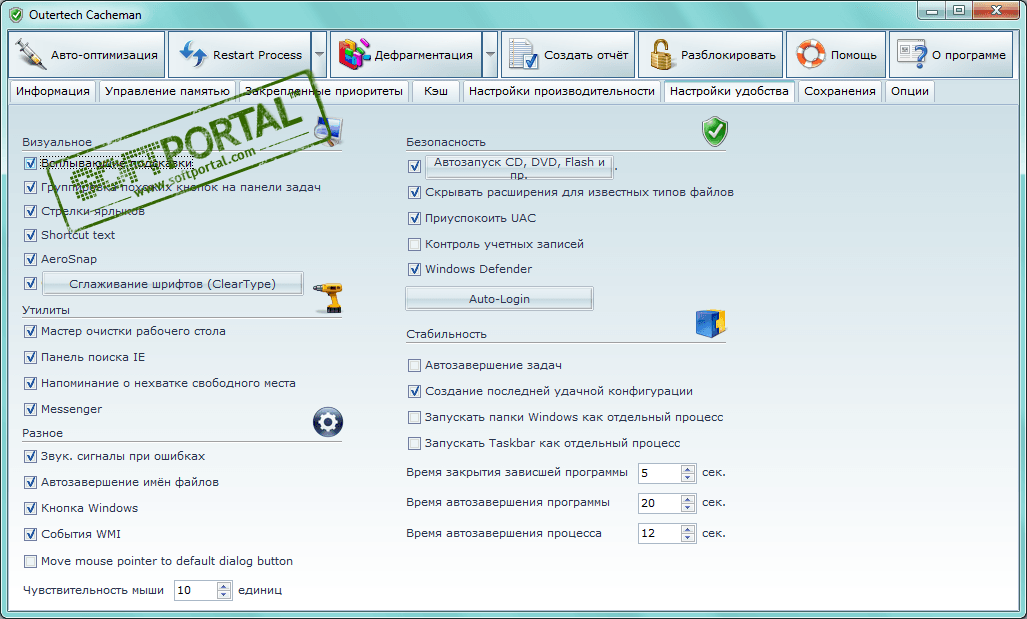
Task: Click the Время закрытия зависшей программы field
Action: click(x=660, y=473)
